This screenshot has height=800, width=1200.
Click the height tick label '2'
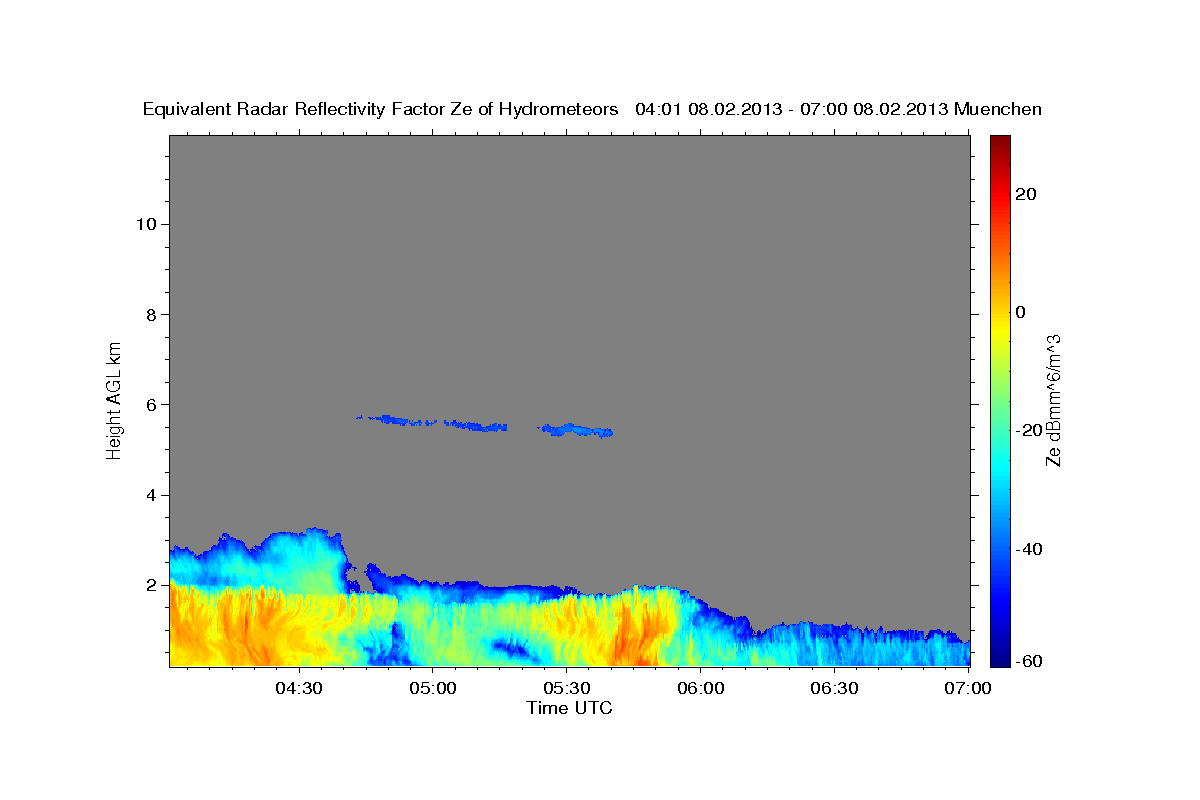(x=151, y=585)
